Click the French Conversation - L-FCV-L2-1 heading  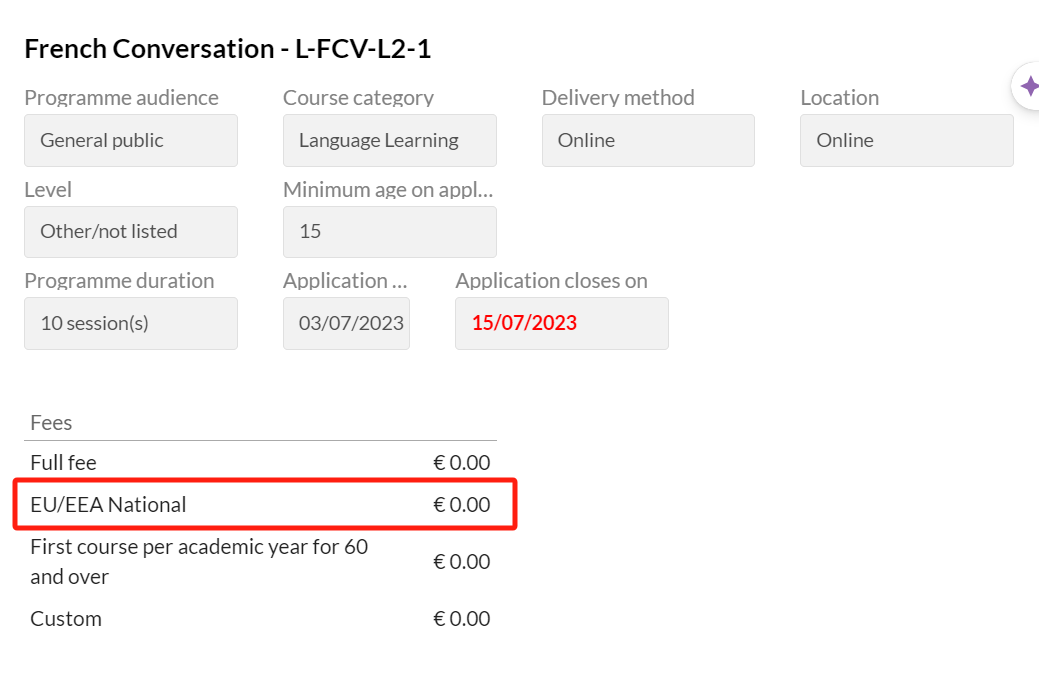click(x=228, y=49)
